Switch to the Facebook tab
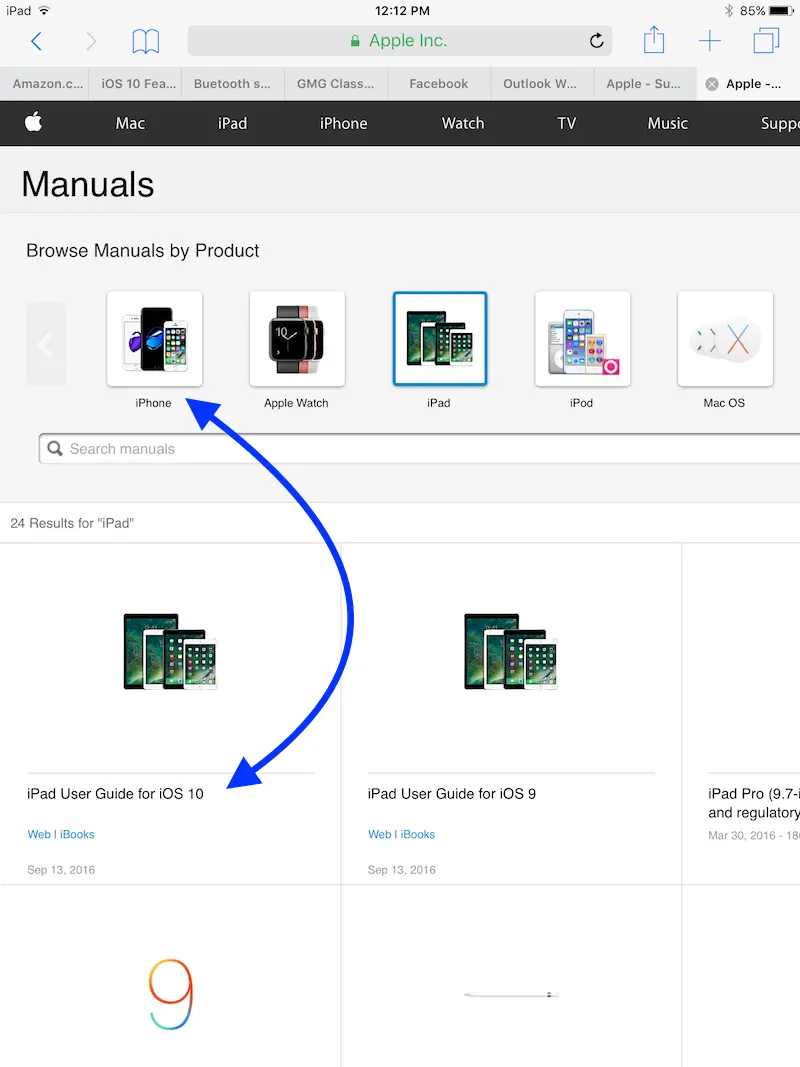 [x=438, y=84]
